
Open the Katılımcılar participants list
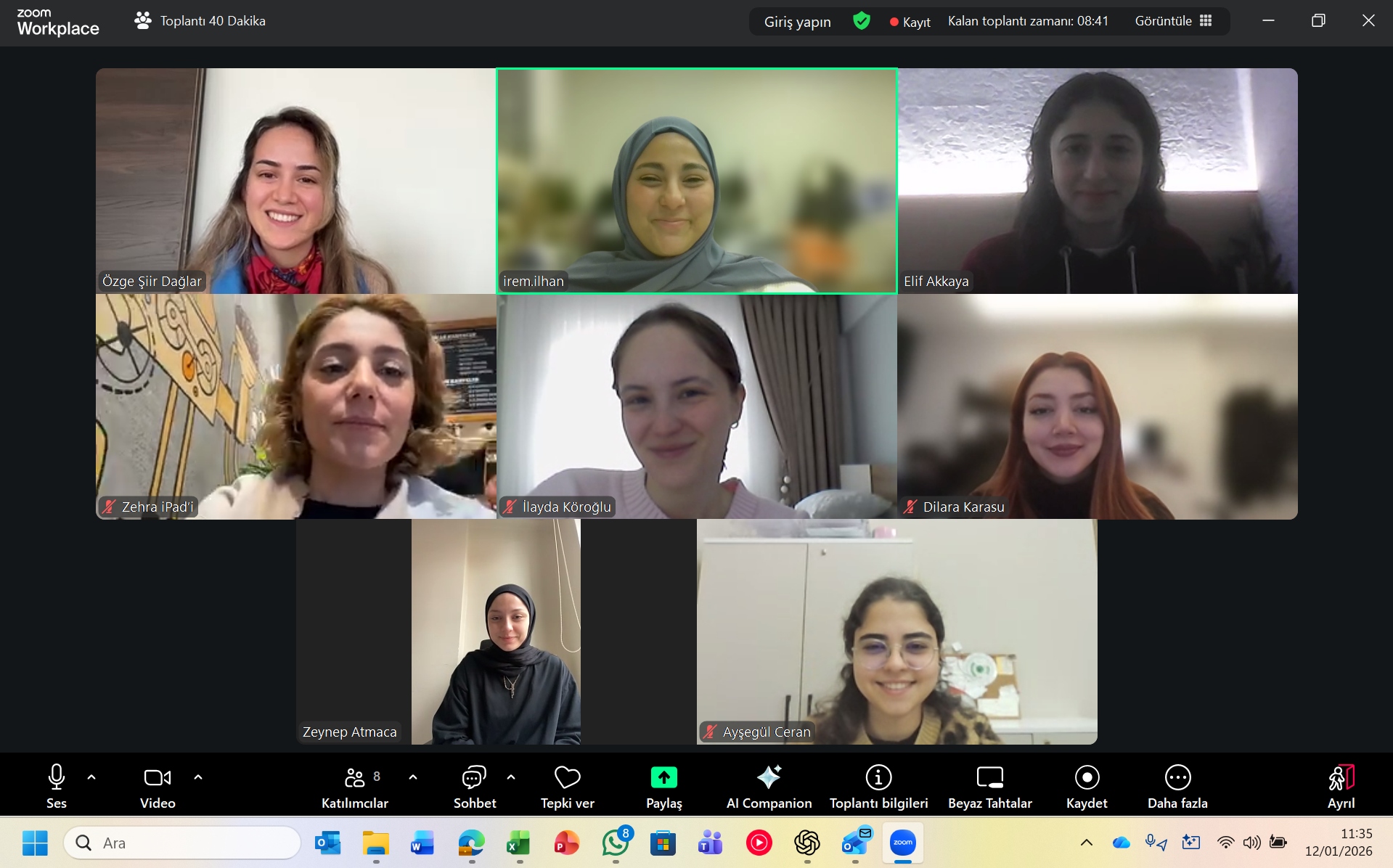pyautogui.click(x=355, y=786)
